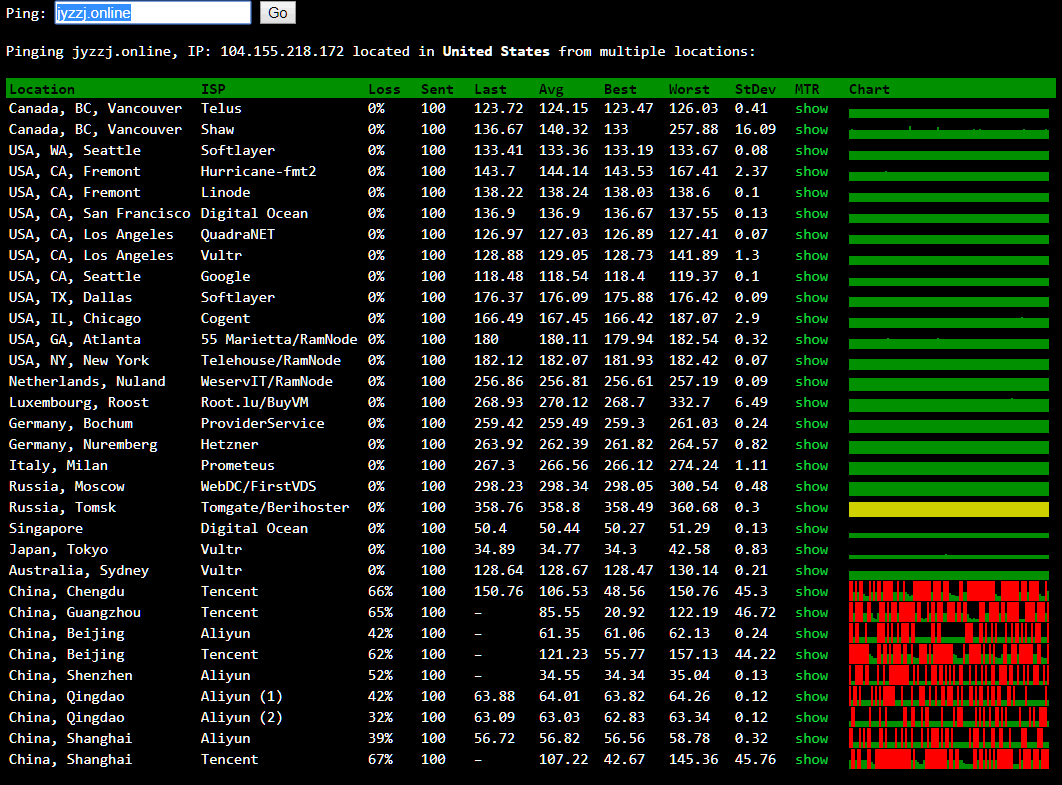Show MTR for Vancouver Shaw row
Image resolution: width=1062 pixels, height=785 pixels.
pos(811,129)
